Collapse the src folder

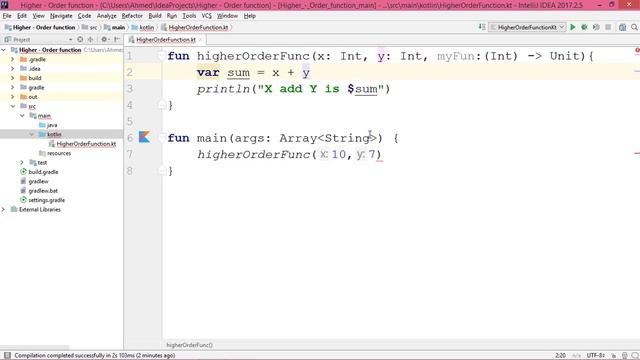[13, 106]
